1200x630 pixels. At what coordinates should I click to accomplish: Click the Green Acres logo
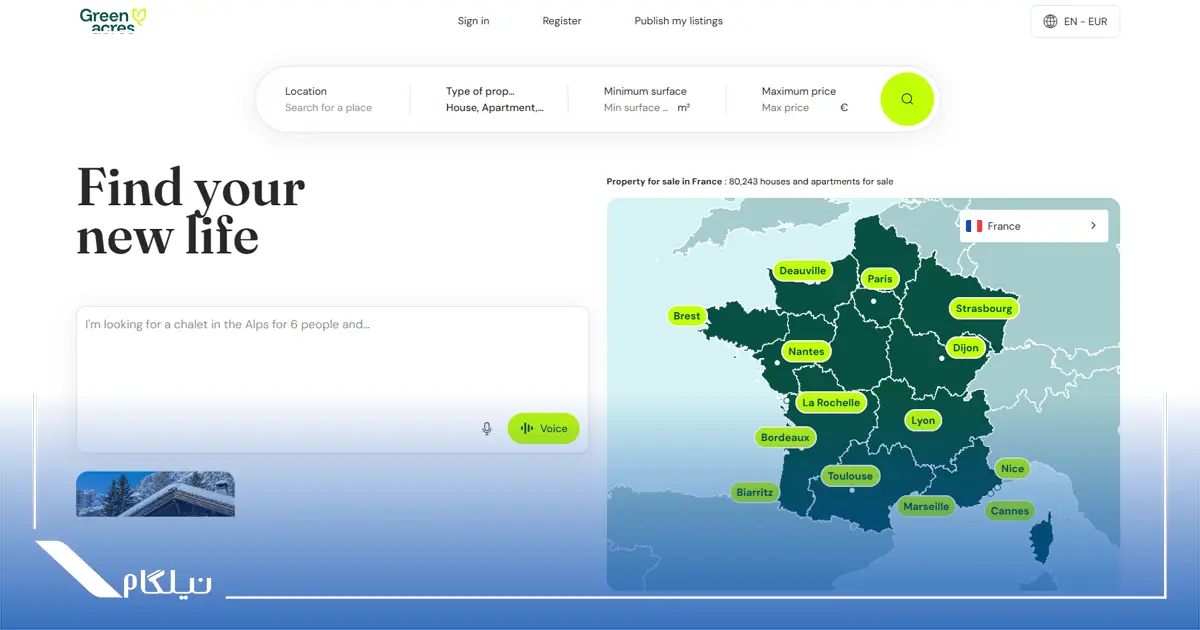point(113,20)
